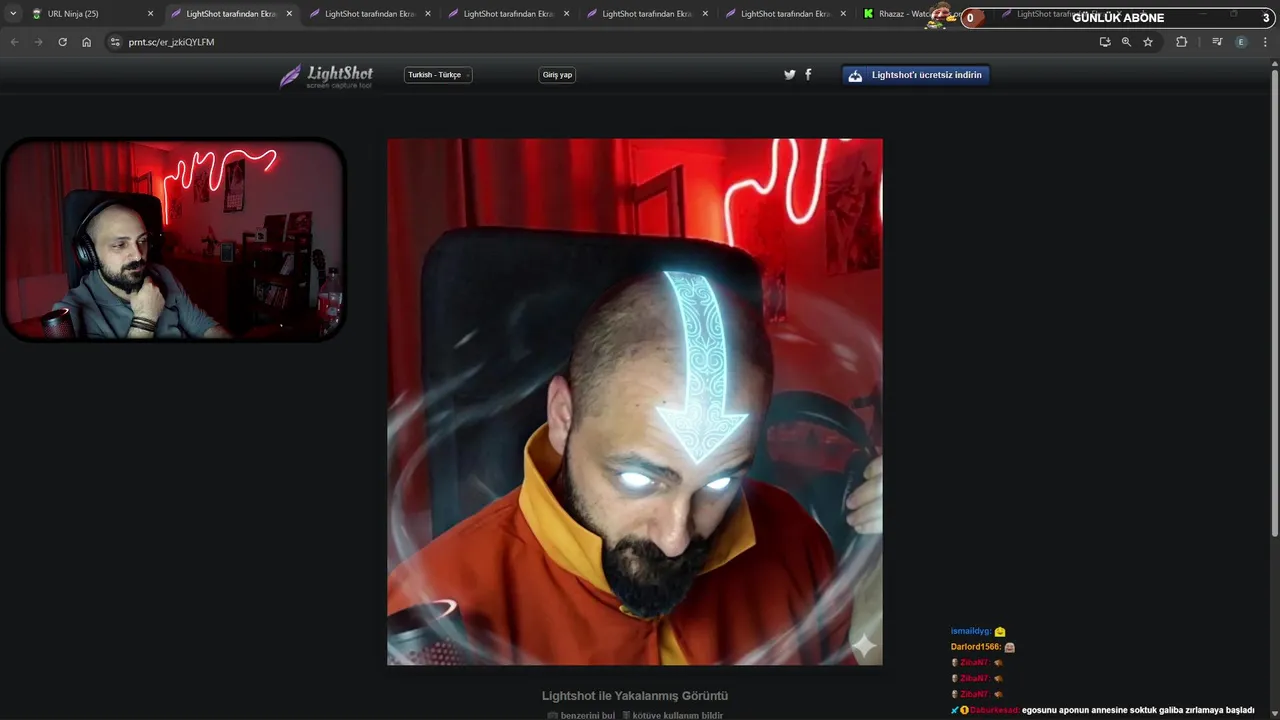Click kötüye kullanım bildir link
1280x720 pixels.
click(x=672, y=715)
